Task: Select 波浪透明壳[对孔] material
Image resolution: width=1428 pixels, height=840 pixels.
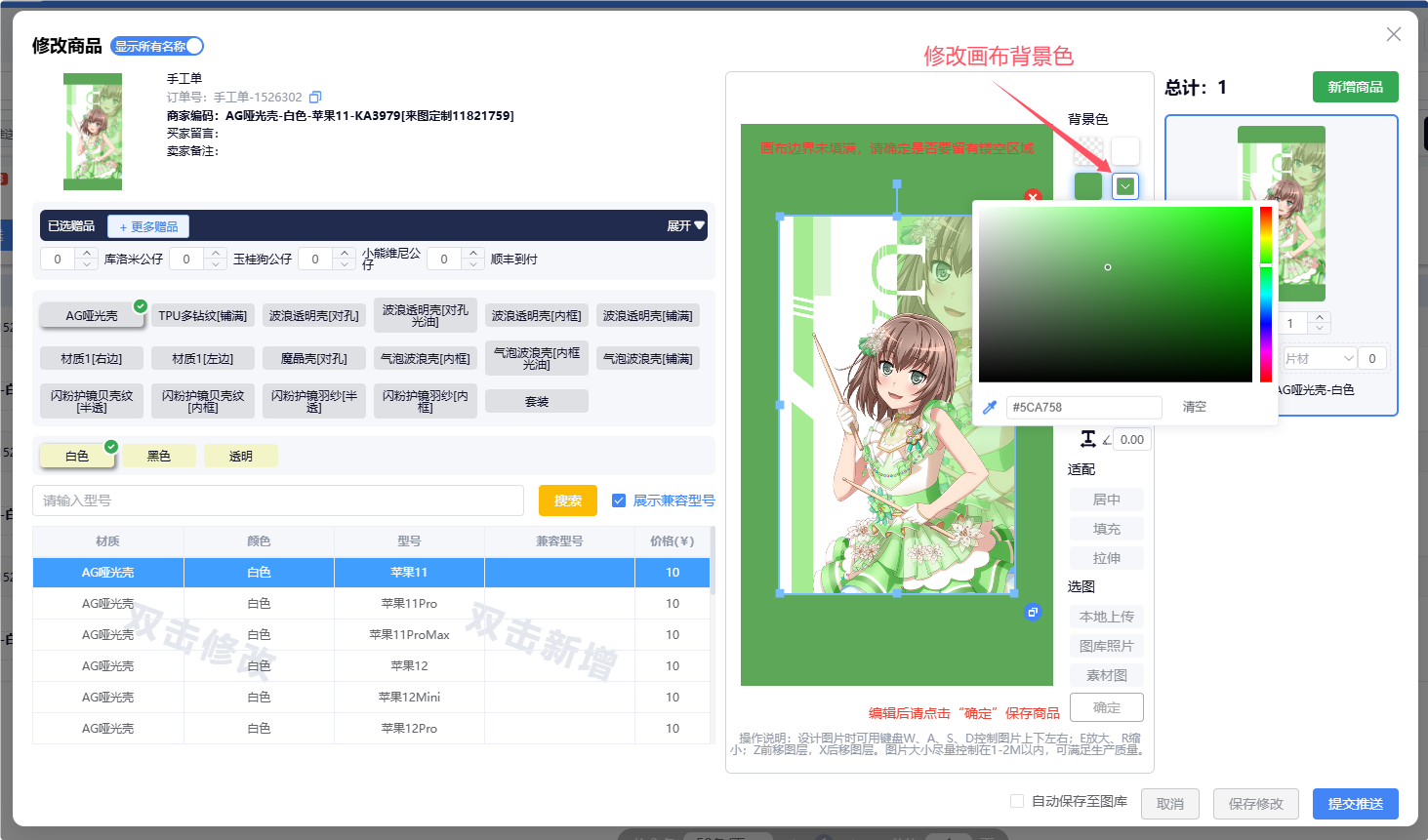Action: point(314,316)
